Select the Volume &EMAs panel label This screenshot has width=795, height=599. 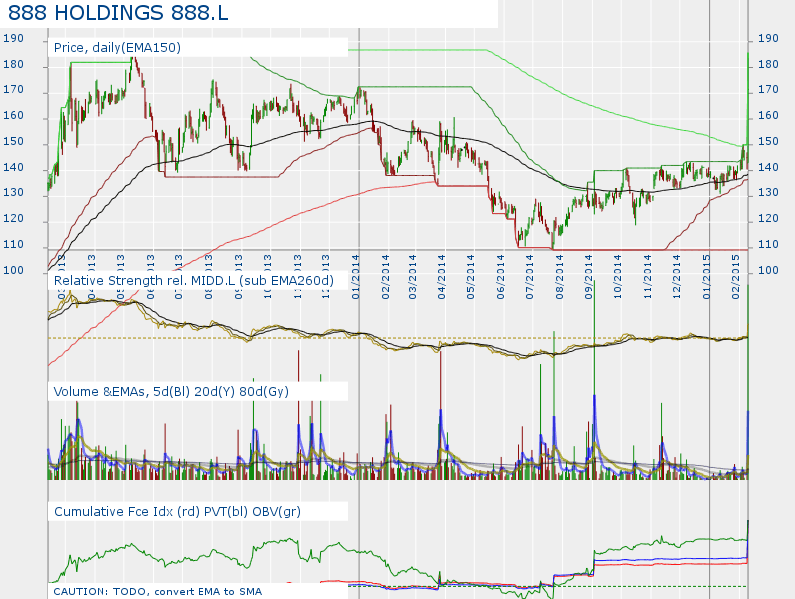[171, 392]
